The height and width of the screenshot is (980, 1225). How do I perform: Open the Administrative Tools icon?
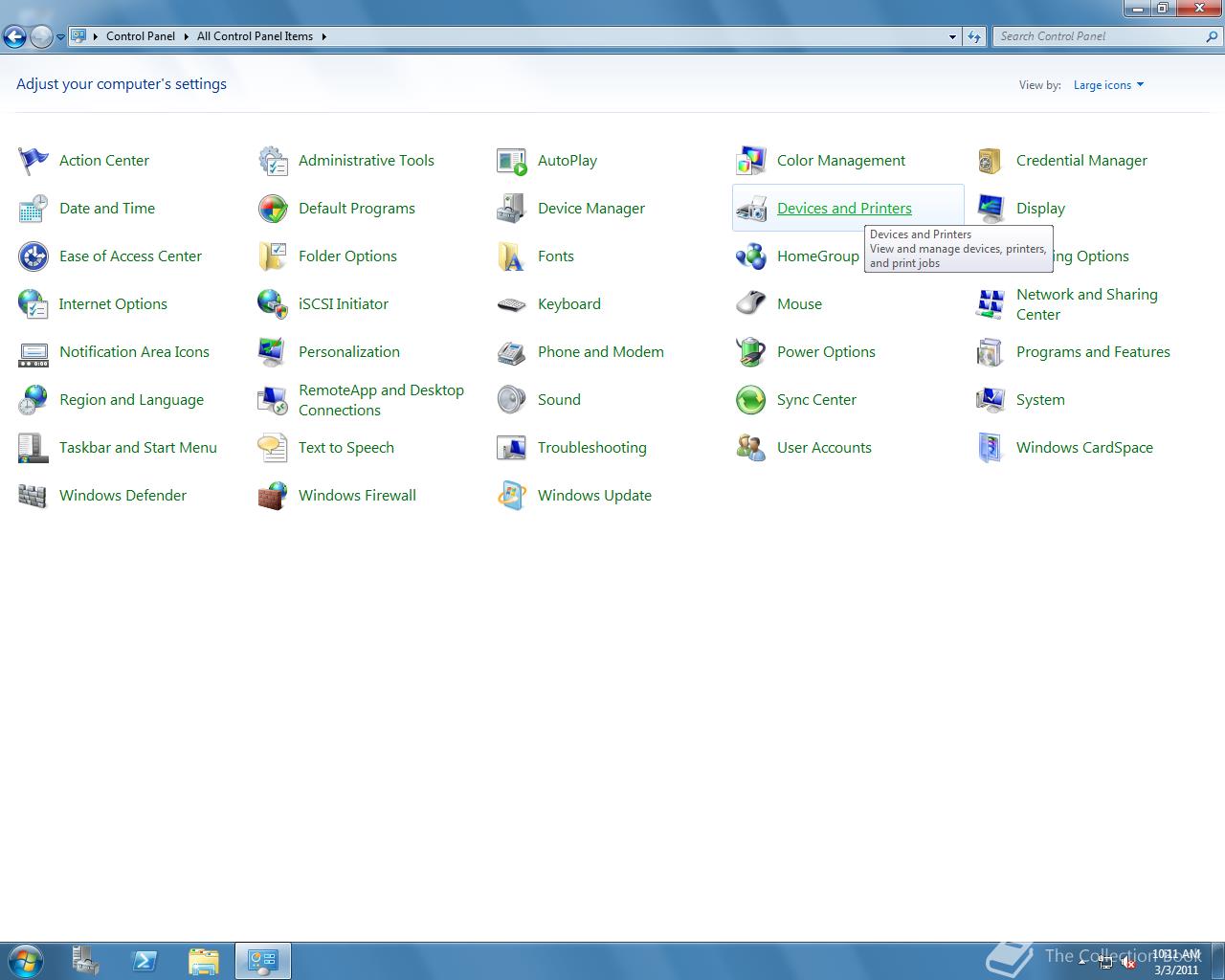[x=273, y=161]
